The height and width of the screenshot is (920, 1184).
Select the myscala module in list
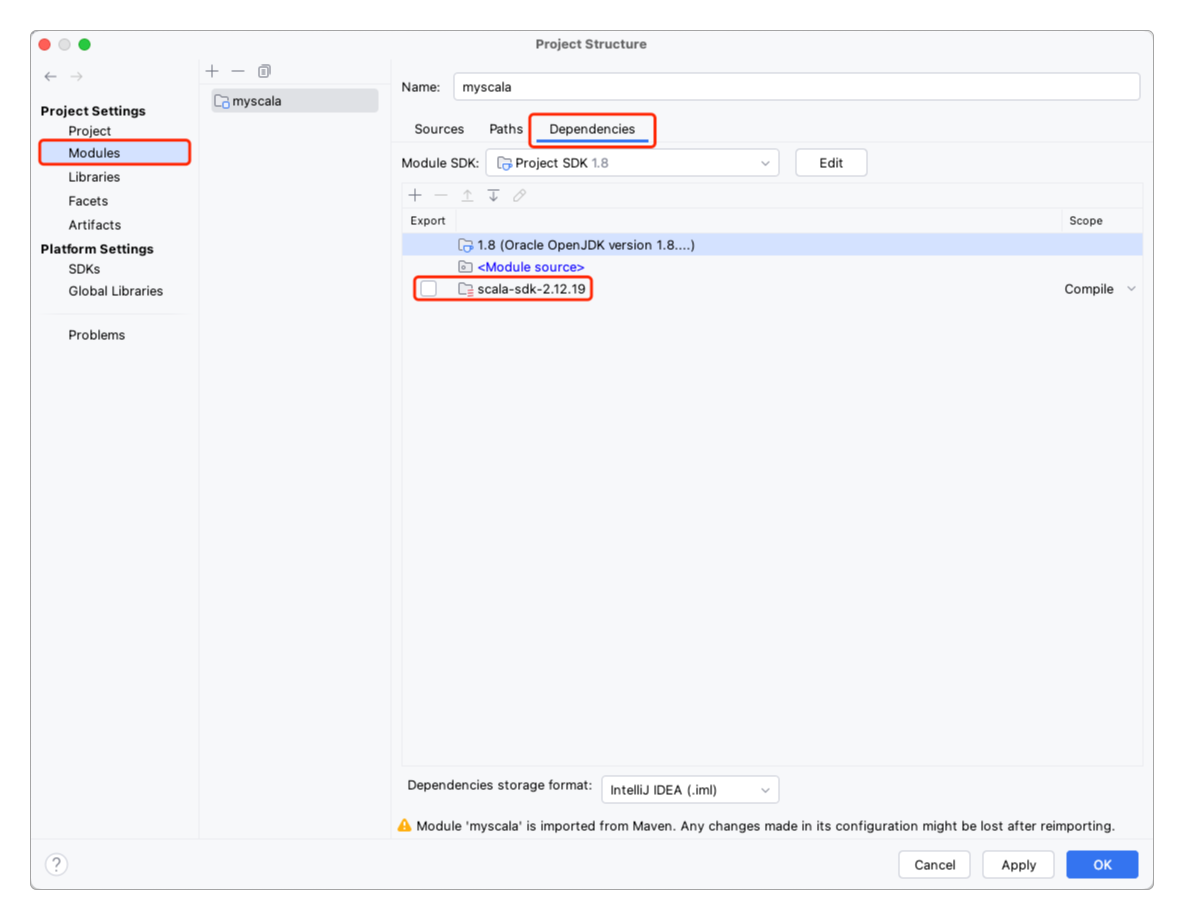tap(294, 101)
